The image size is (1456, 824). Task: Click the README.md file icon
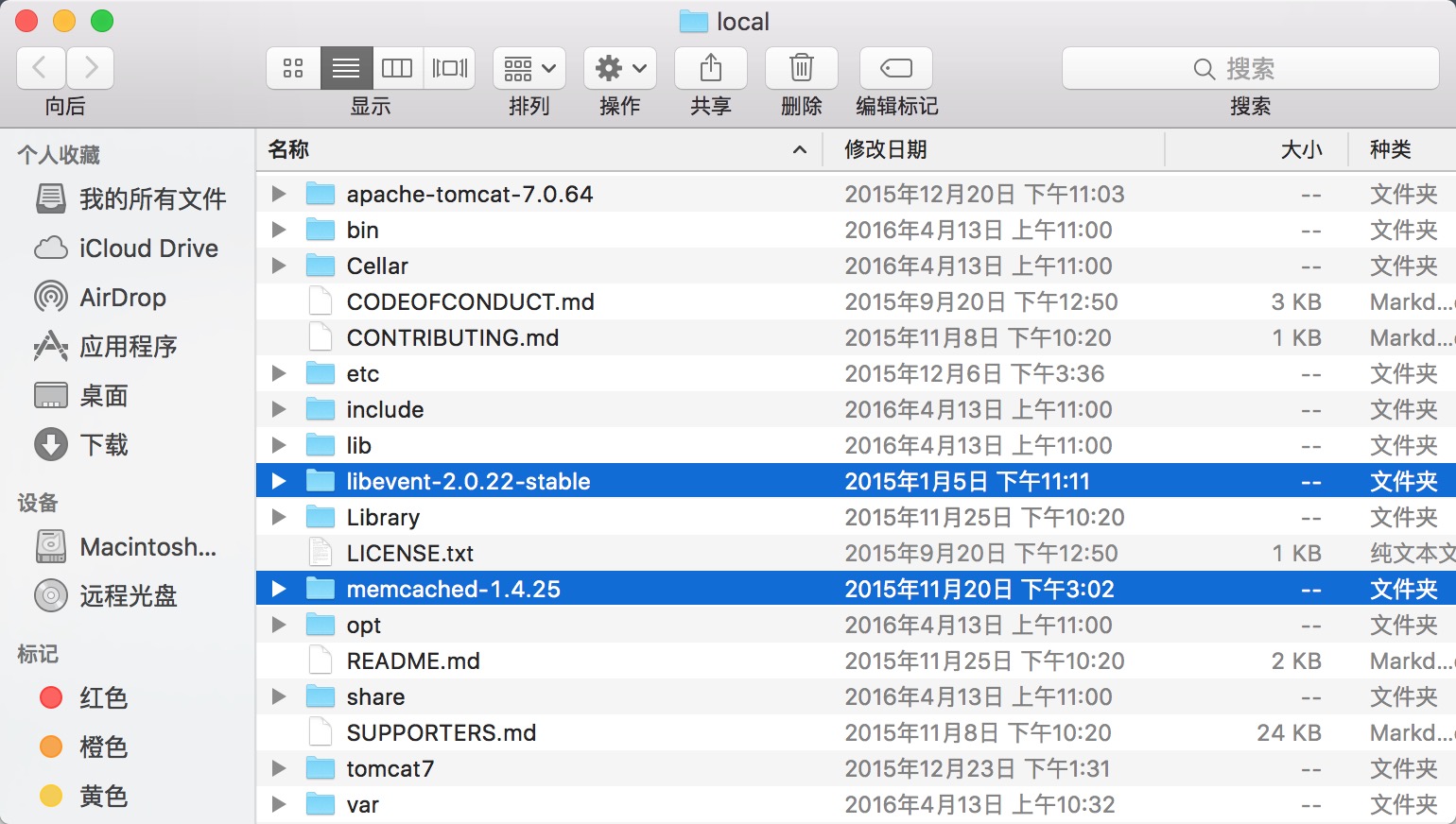[x=321, y=661]
